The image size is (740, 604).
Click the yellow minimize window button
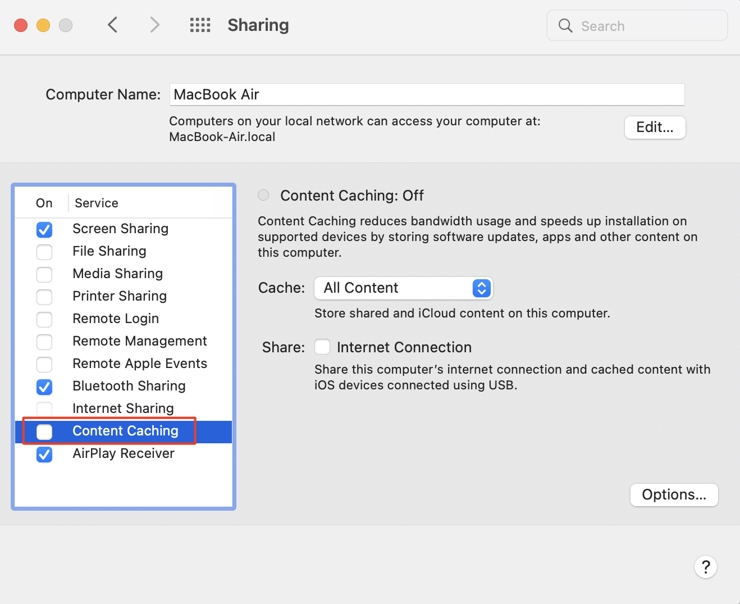[43, 25]
